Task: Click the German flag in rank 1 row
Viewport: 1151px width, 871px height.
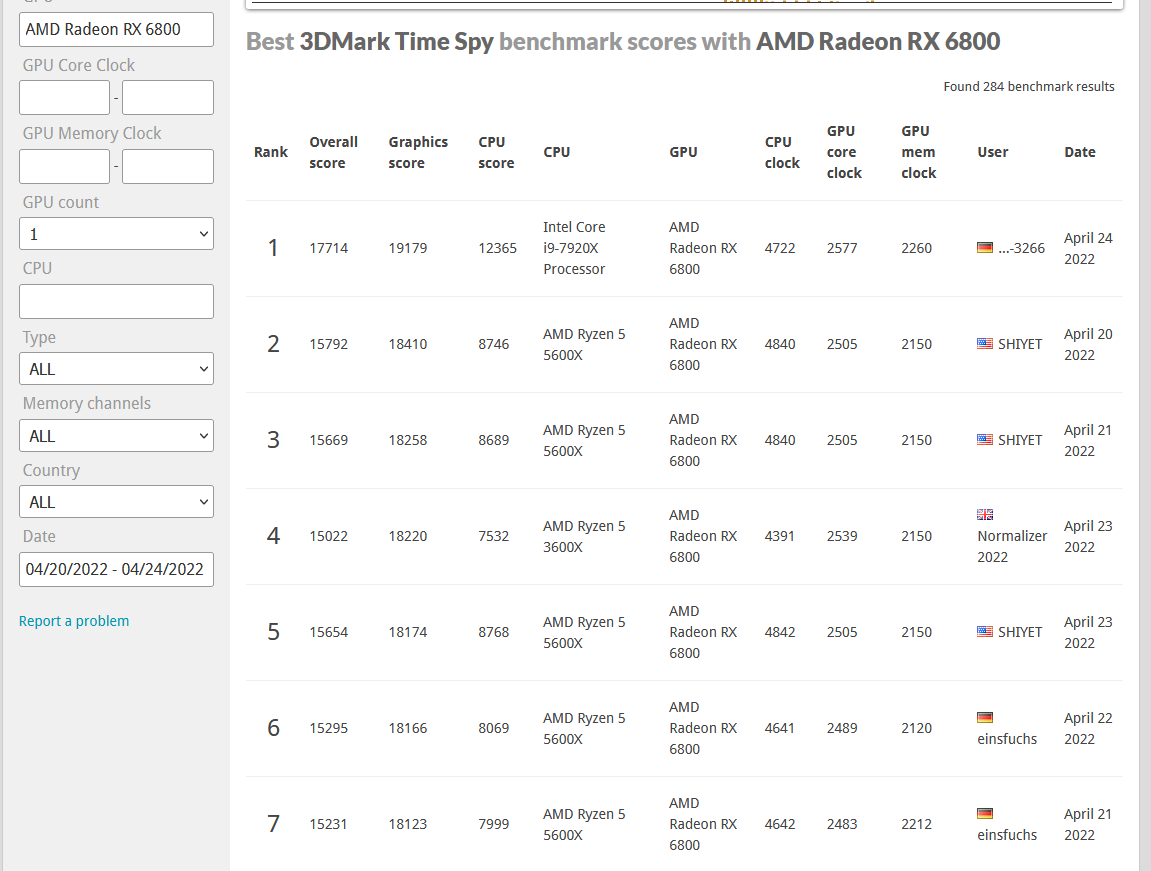Action: tap(984, 247)
